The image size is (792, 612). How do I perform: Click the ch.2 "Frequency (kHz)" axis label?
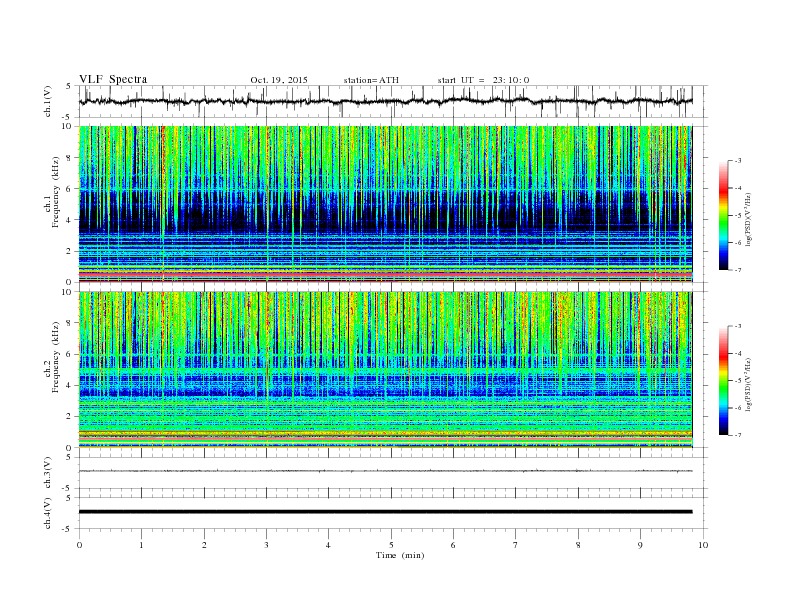click(x=56, y=358)
